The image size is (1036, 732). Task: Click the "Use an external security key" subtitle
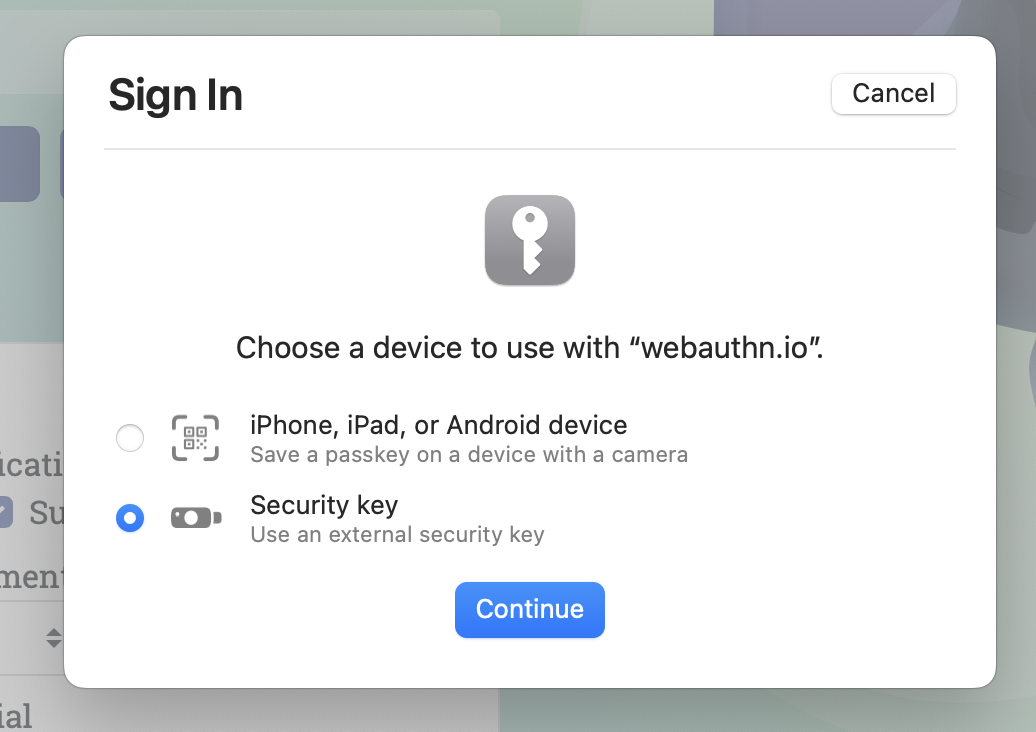click(x=397, y=535)
